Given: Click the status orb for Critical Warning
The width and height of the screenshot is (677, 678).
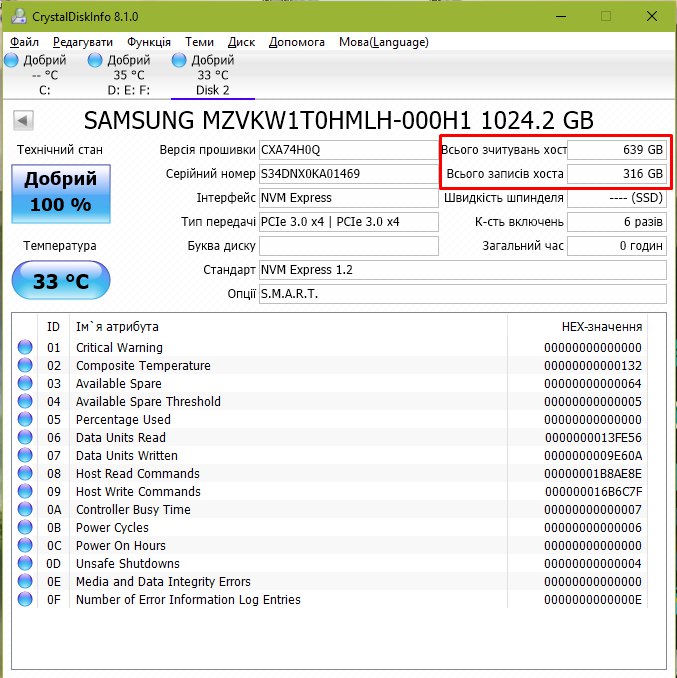Looking at the screenshot, I should point(25,347).
